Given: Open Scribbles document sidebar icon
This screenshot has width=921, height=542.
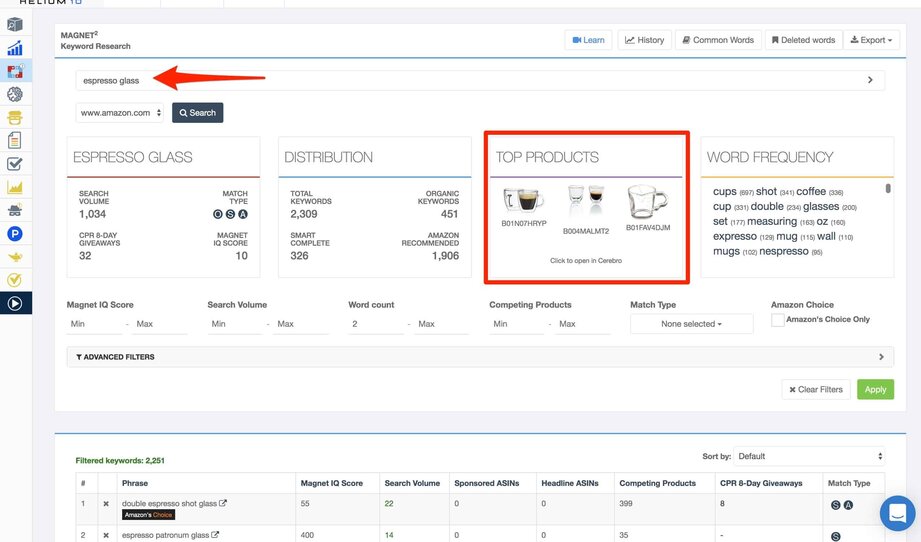Looking at the screenshot, I should click(15, 140).
